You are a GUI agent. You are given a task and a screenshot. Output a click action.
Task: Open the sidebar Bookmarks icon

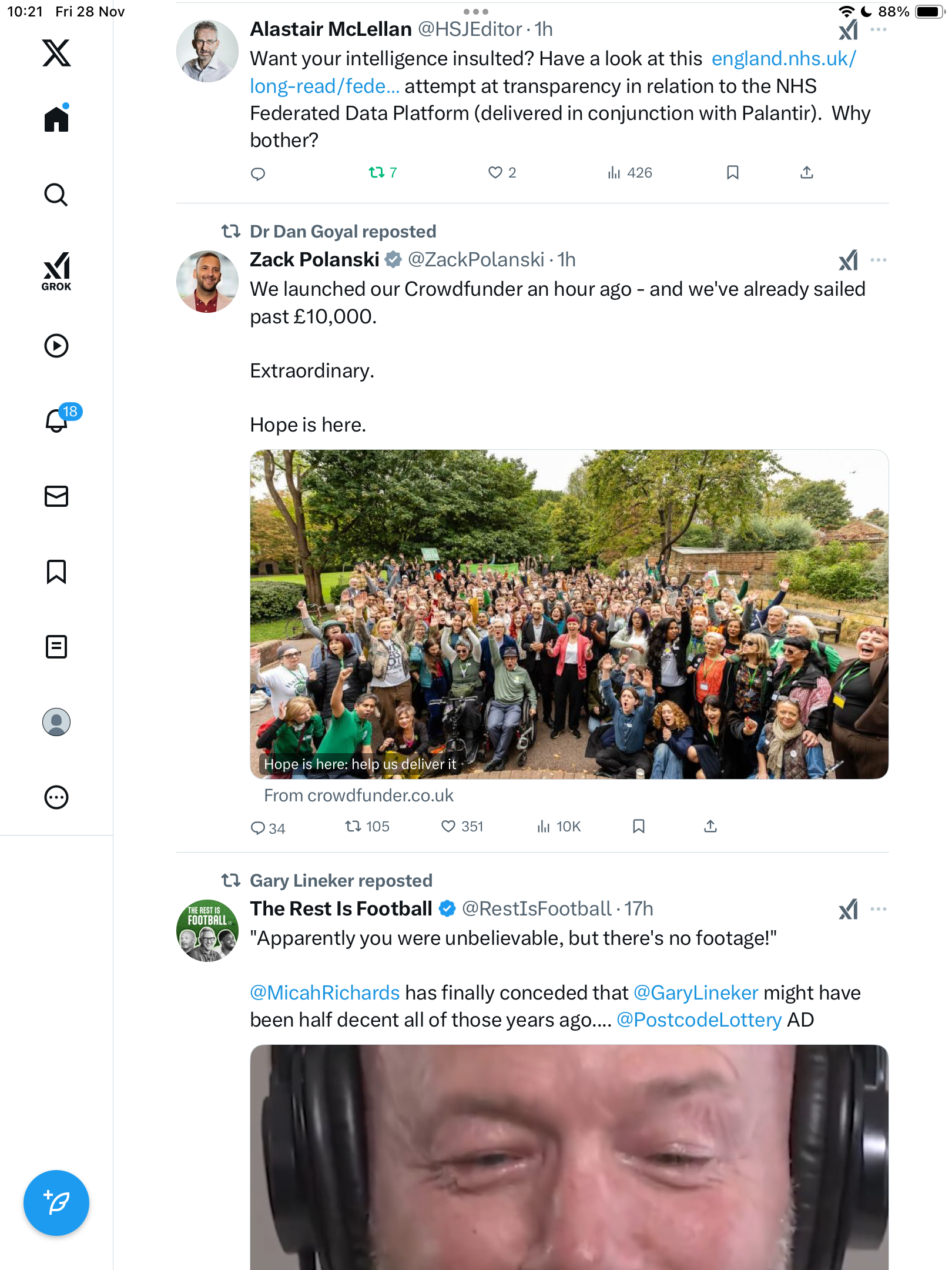click(x=56, y=571)
